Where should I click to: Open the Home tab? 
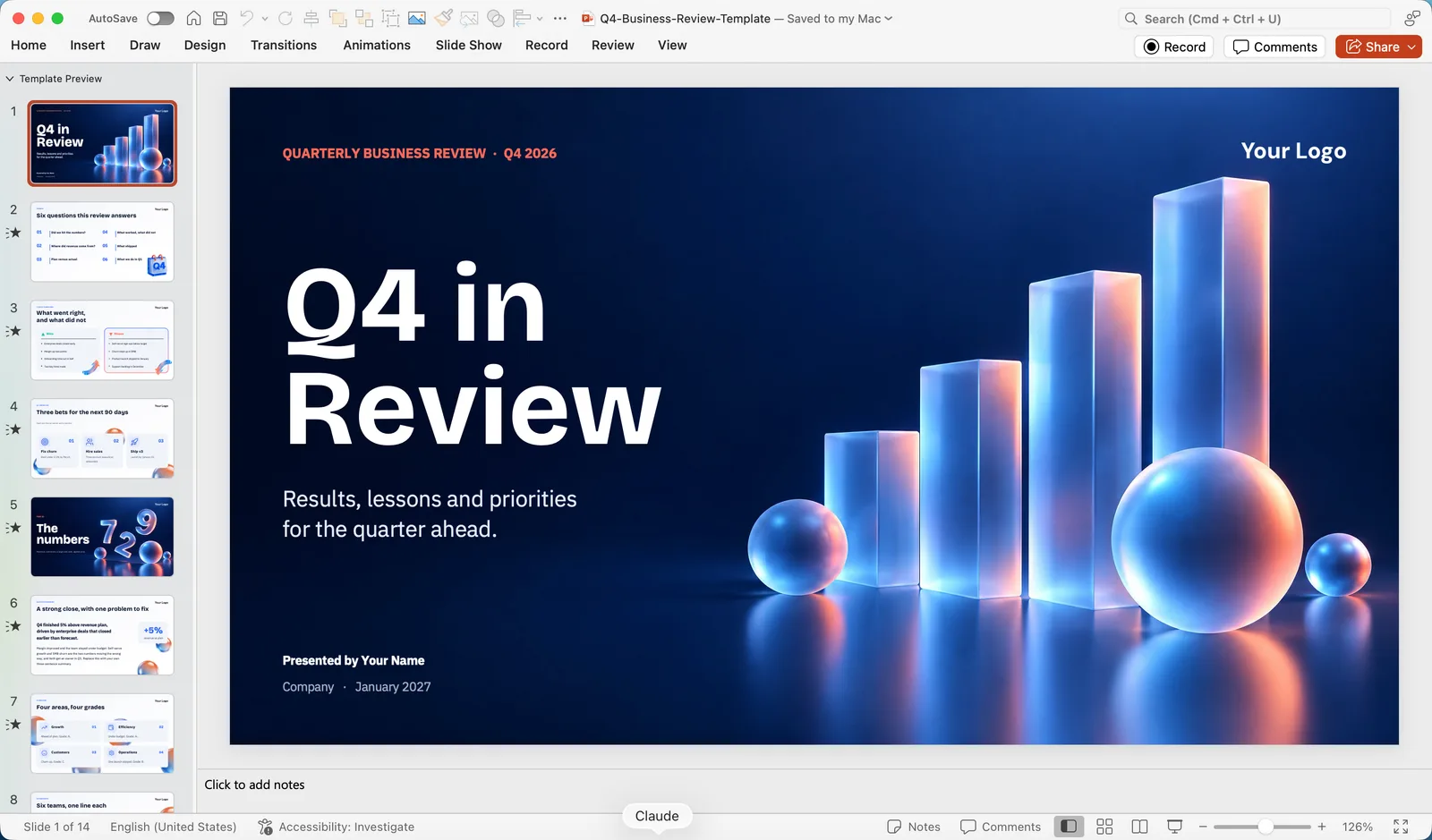pyautogui.click(x=29, y=45)
